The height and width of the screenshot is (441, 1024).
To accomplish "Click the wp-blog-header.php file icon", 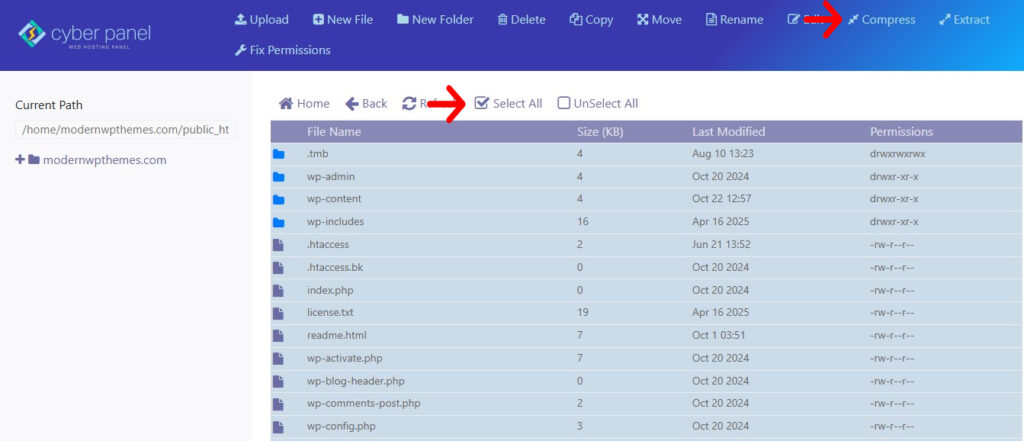I will tap(278, 381).
